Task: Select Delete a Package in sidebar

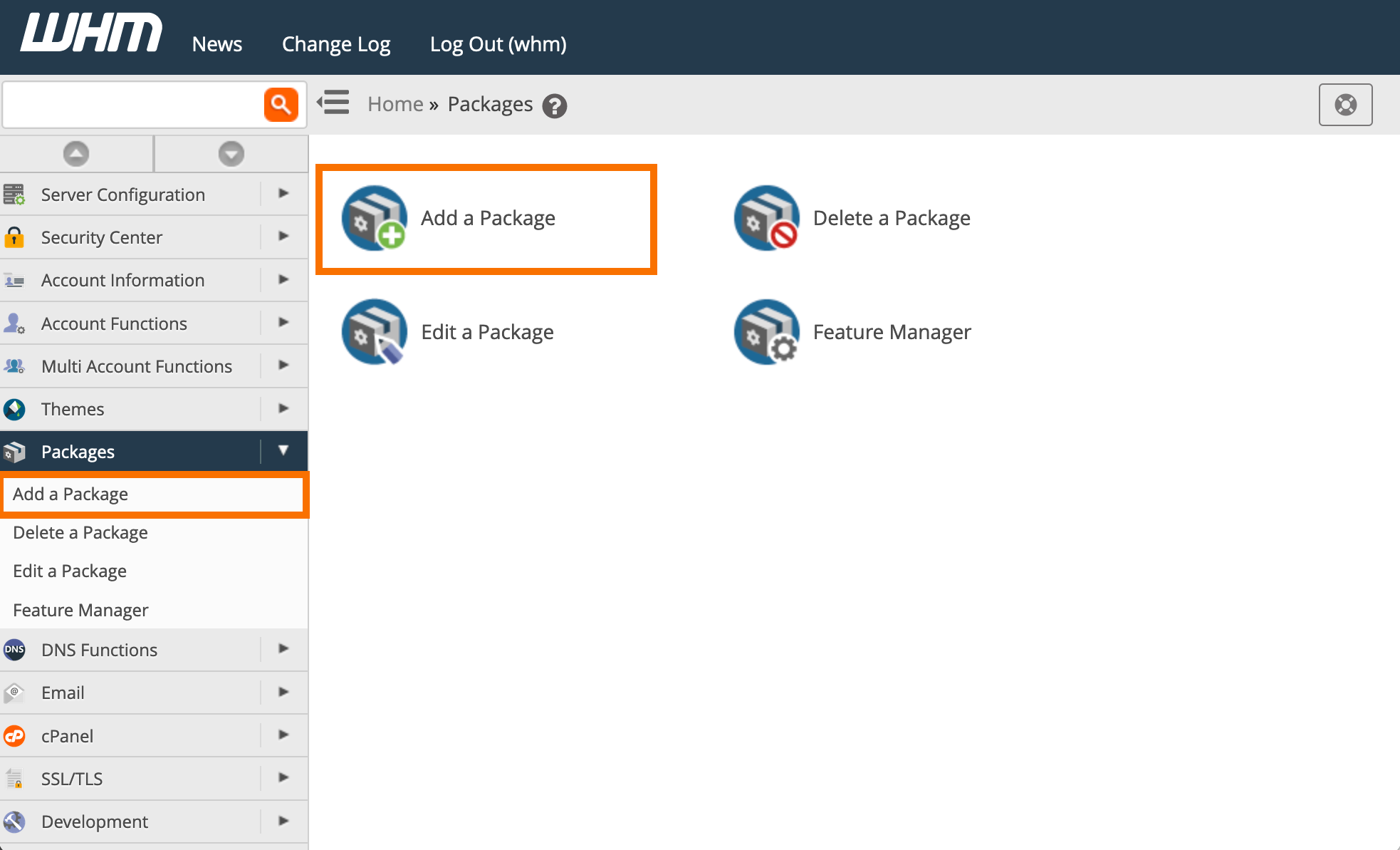Action: (80, 532)
